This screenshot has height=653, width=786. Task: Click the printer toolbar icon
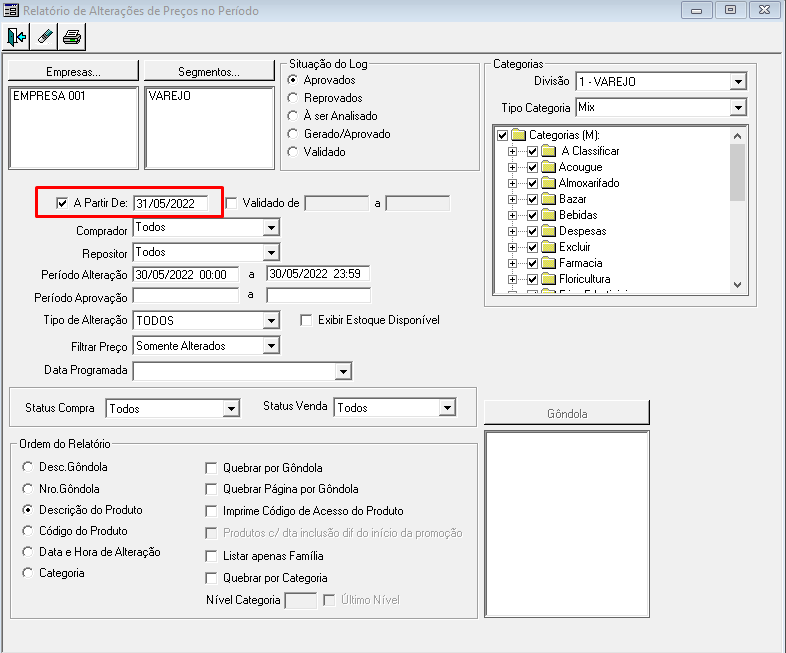[x=72, y=37]
